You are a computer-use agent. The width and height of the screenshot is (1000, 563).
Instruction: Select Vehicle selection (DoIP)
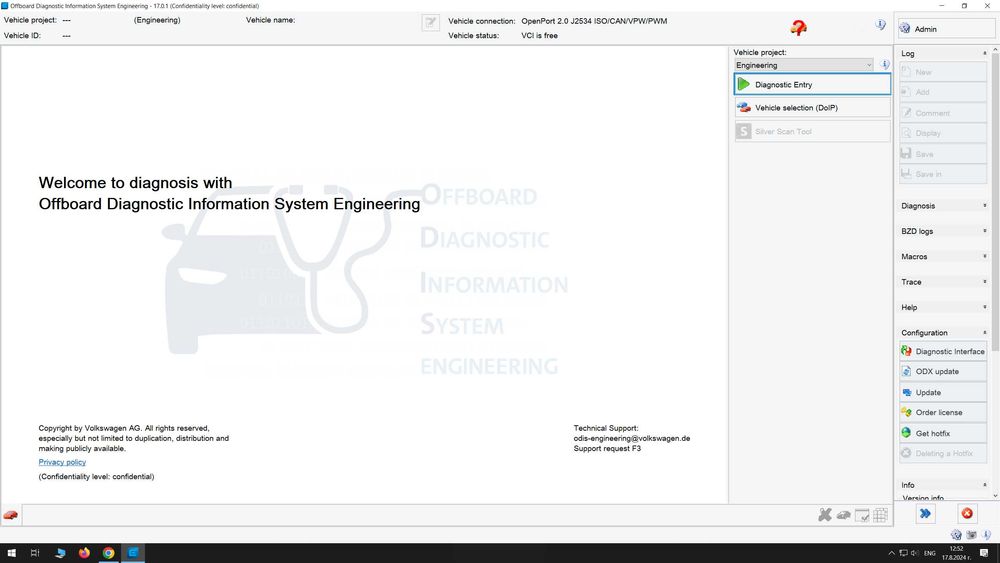pos(812,108)
